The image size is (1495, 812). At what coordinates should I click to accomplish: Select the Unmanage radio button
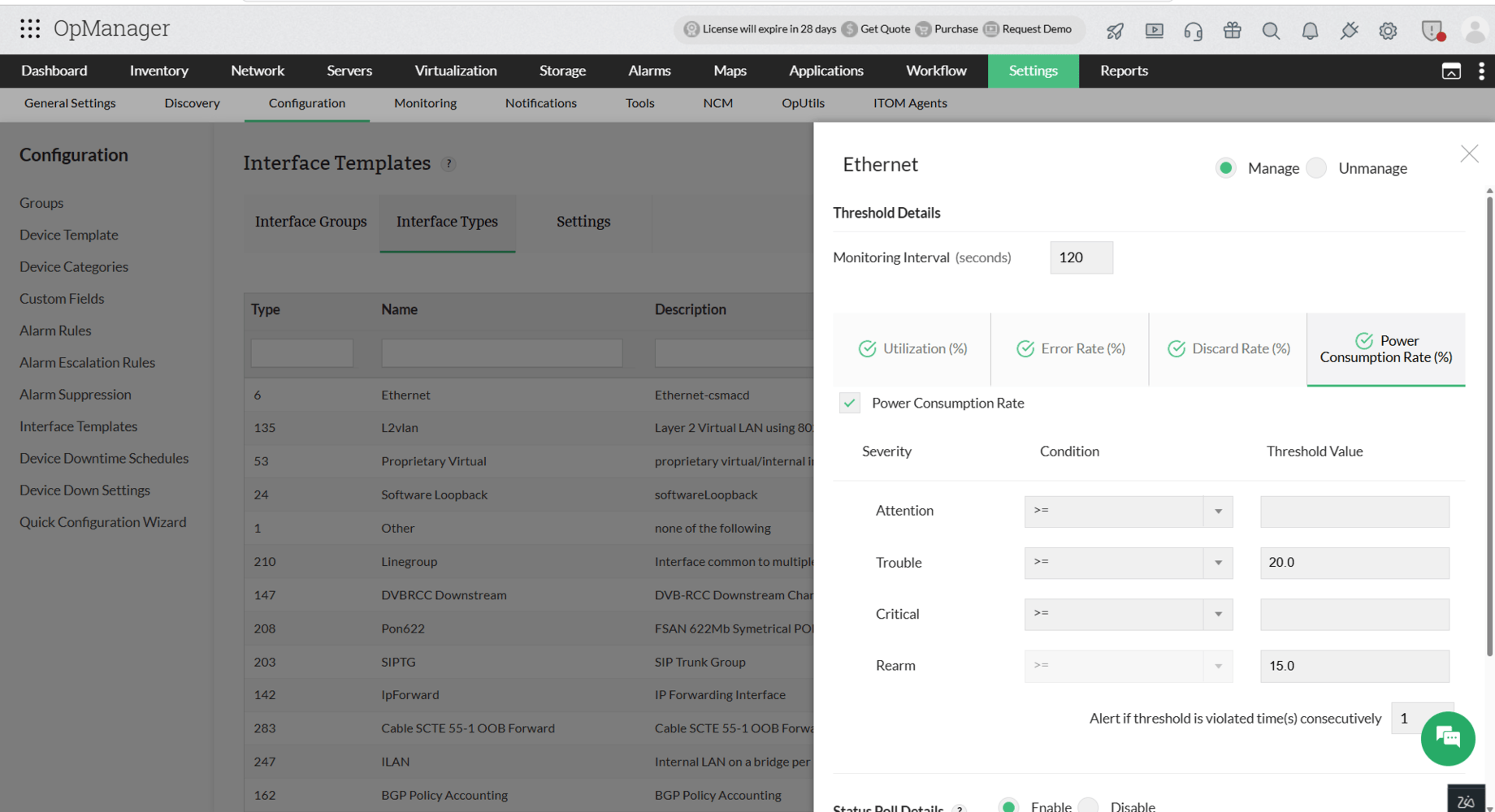[1316, 168]
